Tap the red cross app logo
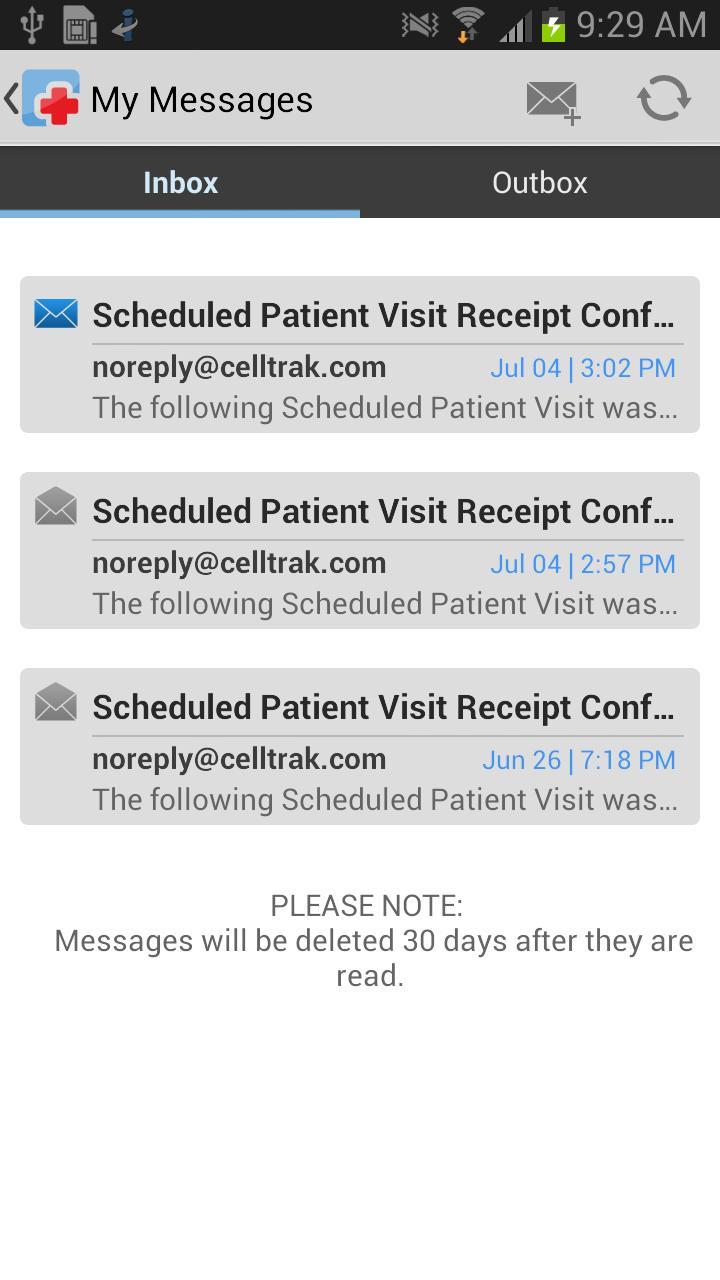Screen dimensions: 720x1280 pos(51,98)
